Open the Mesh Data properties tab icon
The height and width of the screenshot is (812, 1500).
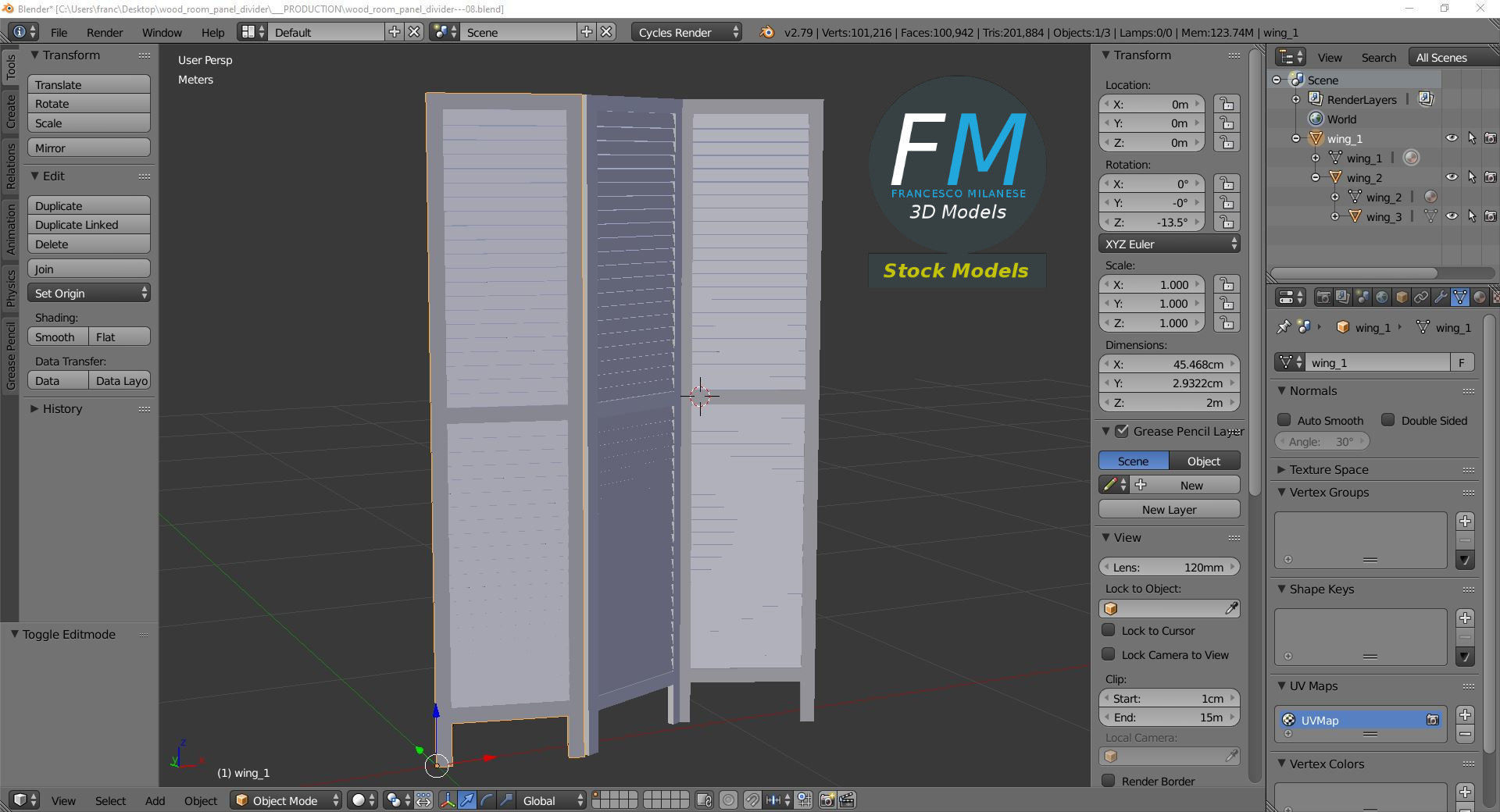coord(1459,297)
